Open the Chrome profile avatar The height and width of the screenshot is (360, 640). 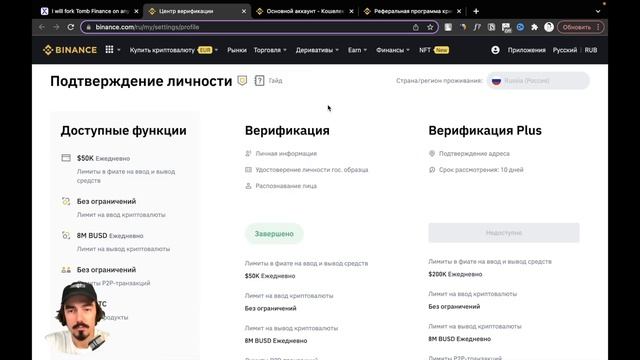click(x=549, y=27)
